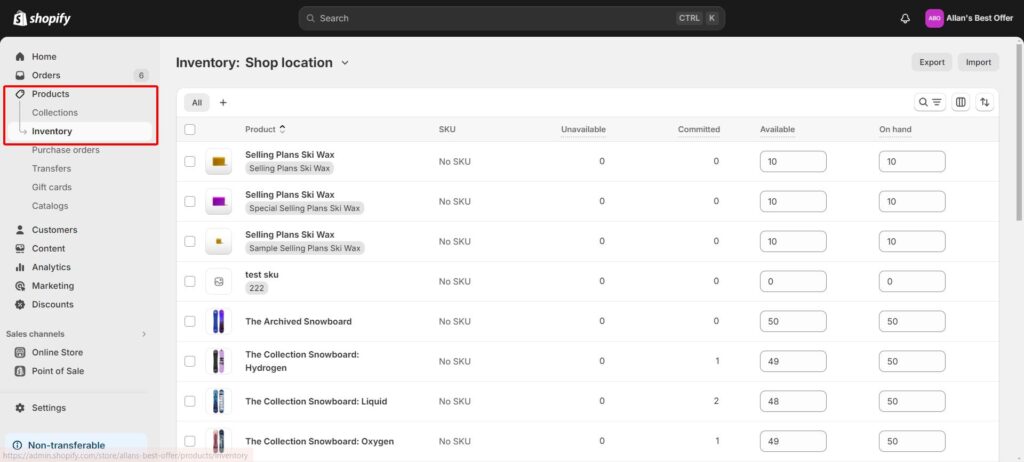1024x462 pixels.
Task: Open Purchase orders in sidebar
Action: pyautogui.click(x=65, y=150)
